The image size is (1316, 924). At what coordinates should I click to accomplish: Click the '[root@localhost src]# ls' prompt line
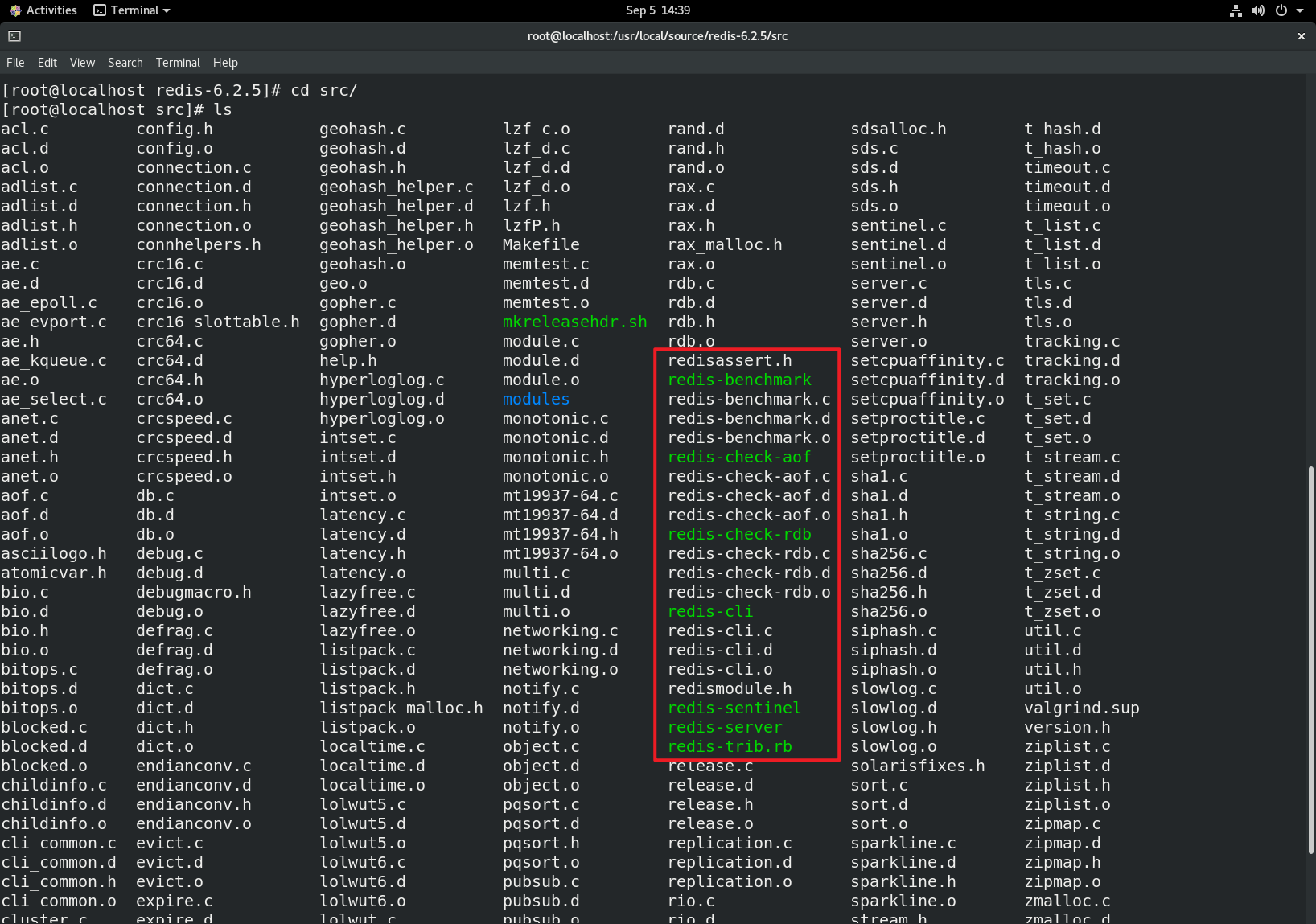point(117,109)
